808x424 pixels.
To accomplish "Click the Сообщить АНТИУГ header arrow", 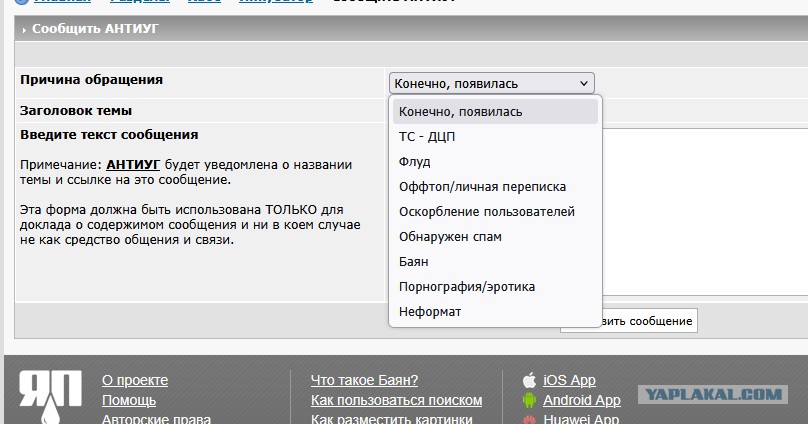I will pos(24,30).
